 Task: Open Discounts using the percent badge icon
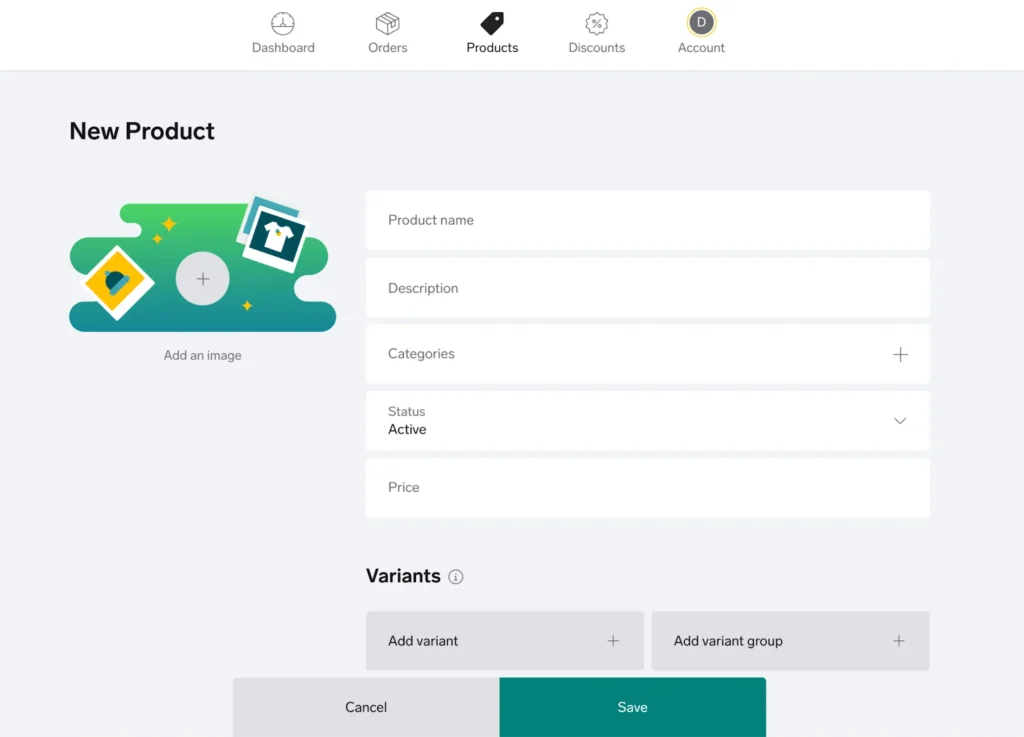click(x=596, y=21)
